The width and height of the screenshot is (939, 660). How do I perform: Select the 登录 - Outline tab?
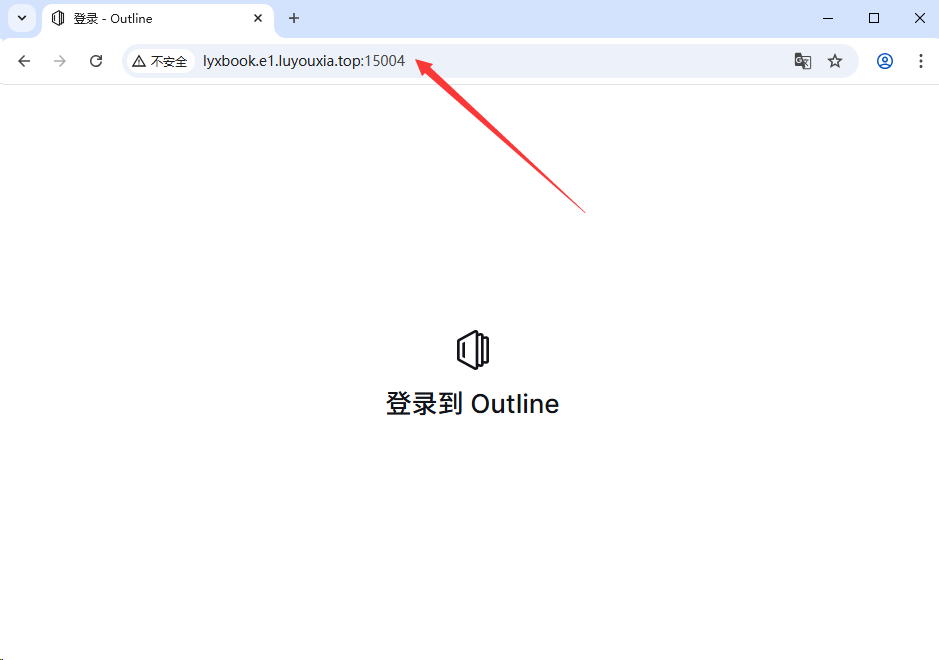coord(158,19)
